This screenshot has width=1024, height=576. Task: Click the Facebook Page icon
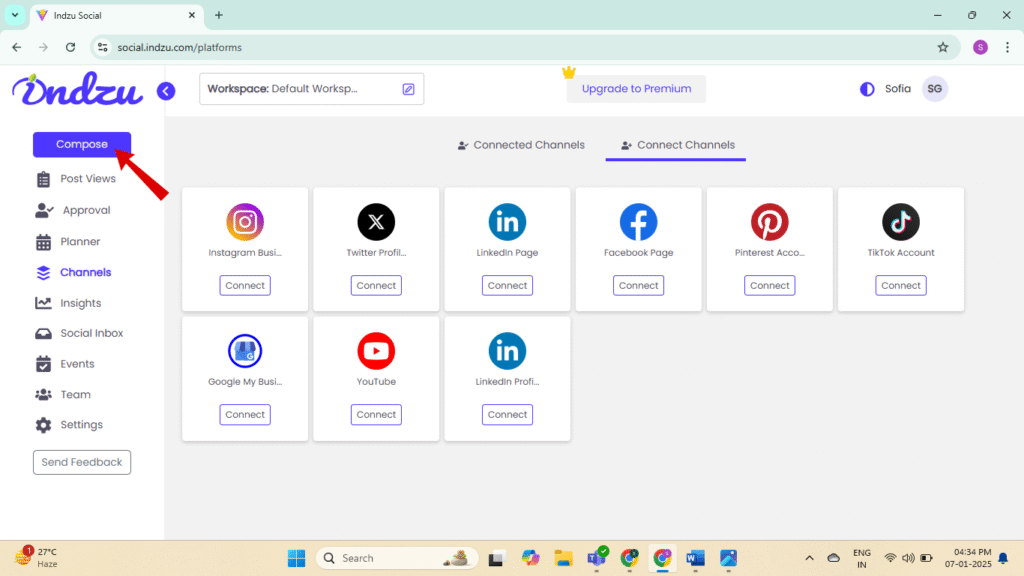tap(639, 222)
